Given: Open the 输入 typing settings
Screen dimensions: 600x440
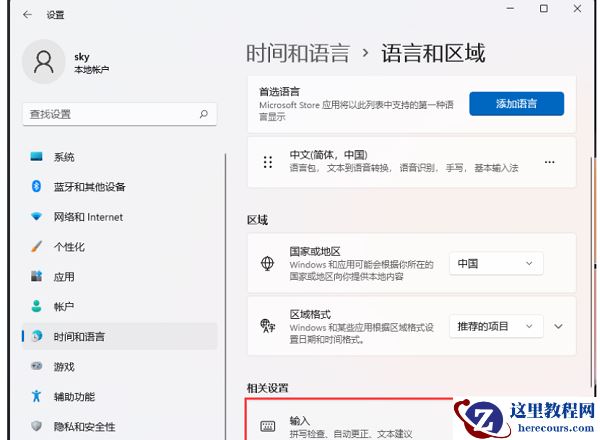Looking at the screenshot, I should (x=348, y=420).
